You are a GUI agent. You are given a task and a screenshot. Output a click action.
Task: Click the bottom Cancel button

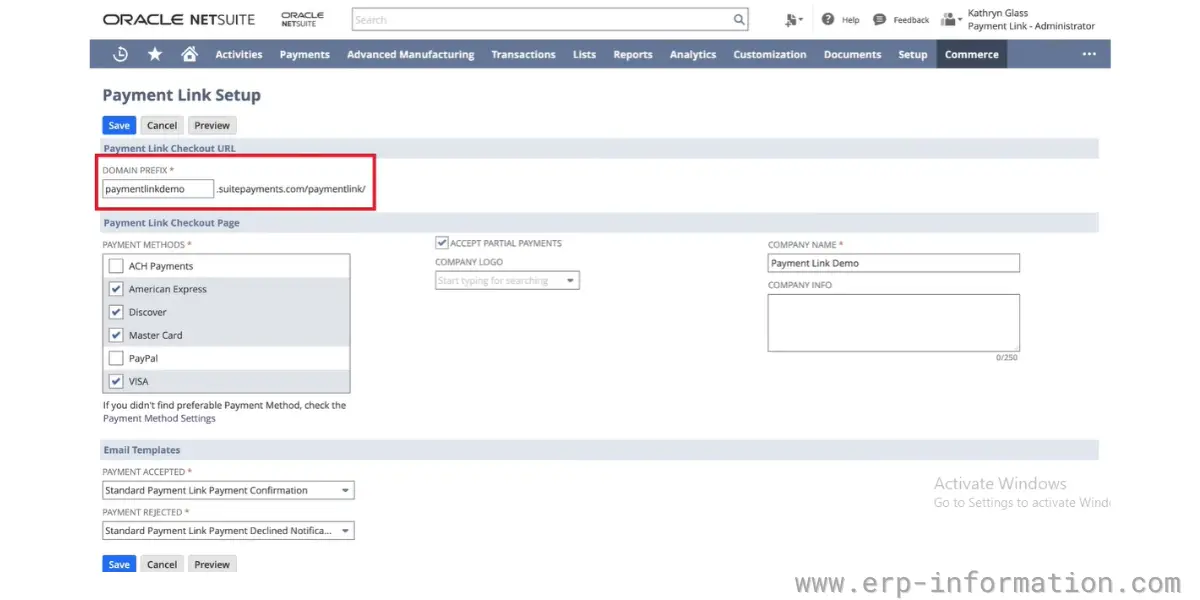pyautogui.click(x=162, y=564)
